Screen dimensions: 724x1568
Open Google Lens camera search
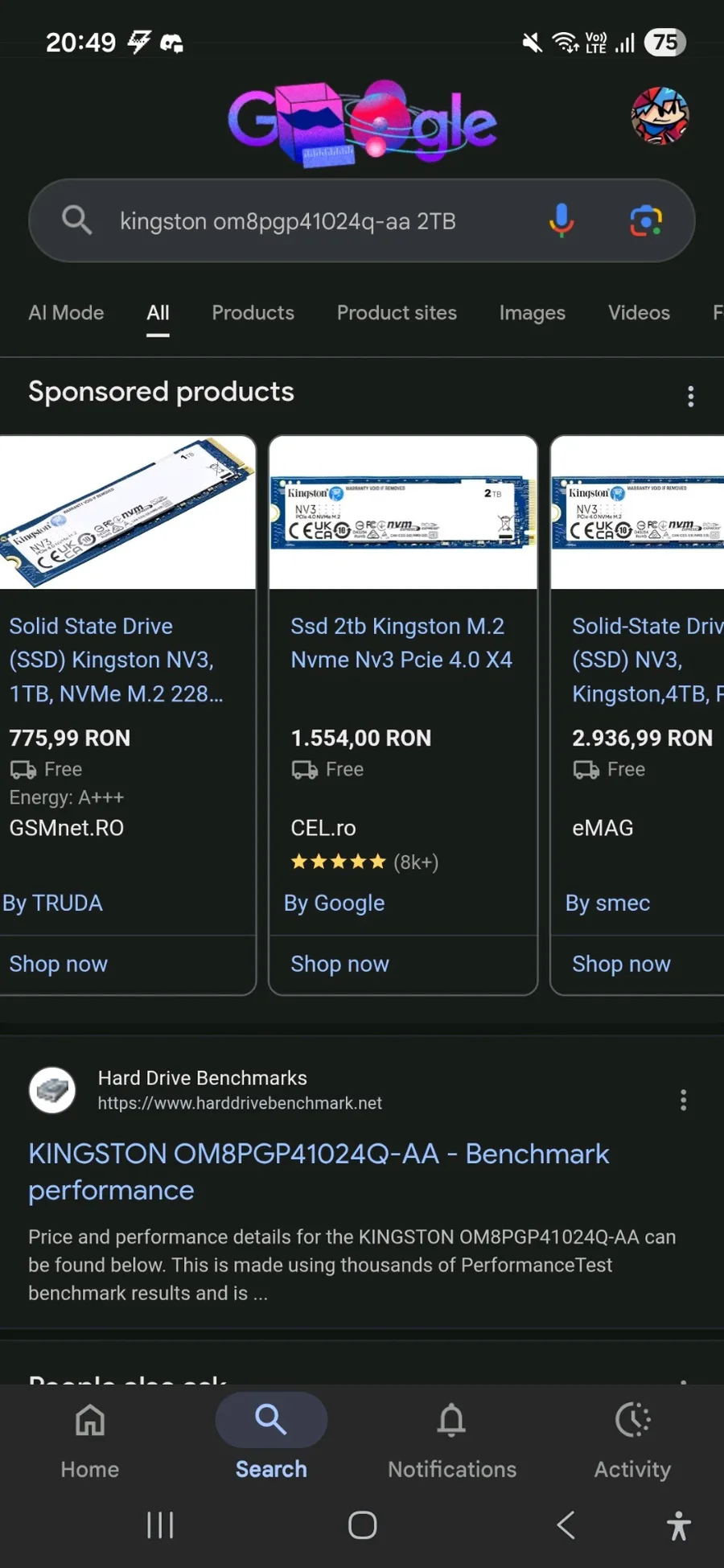point(646,220)
